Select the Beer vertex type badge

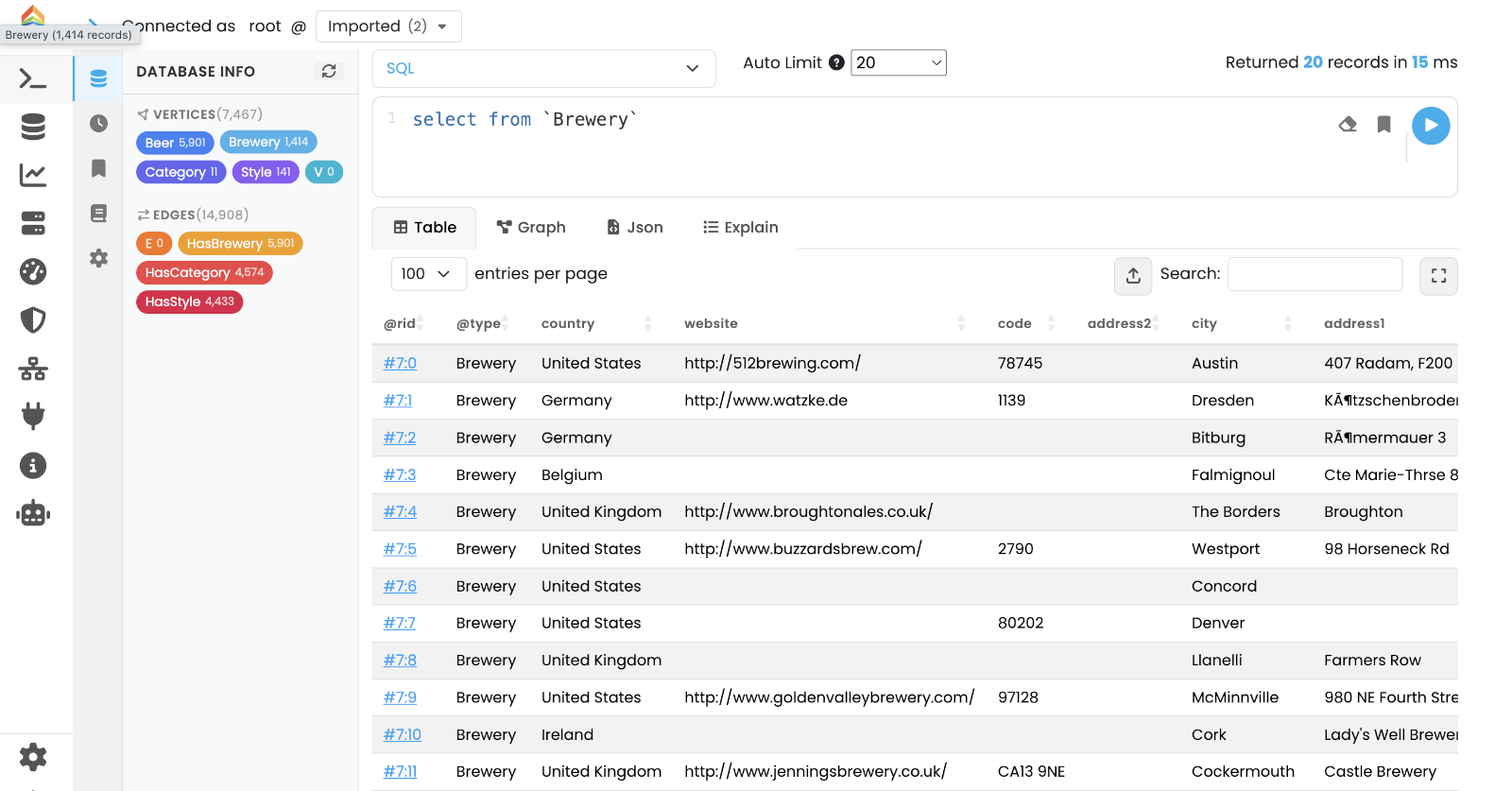pos(175,143)
